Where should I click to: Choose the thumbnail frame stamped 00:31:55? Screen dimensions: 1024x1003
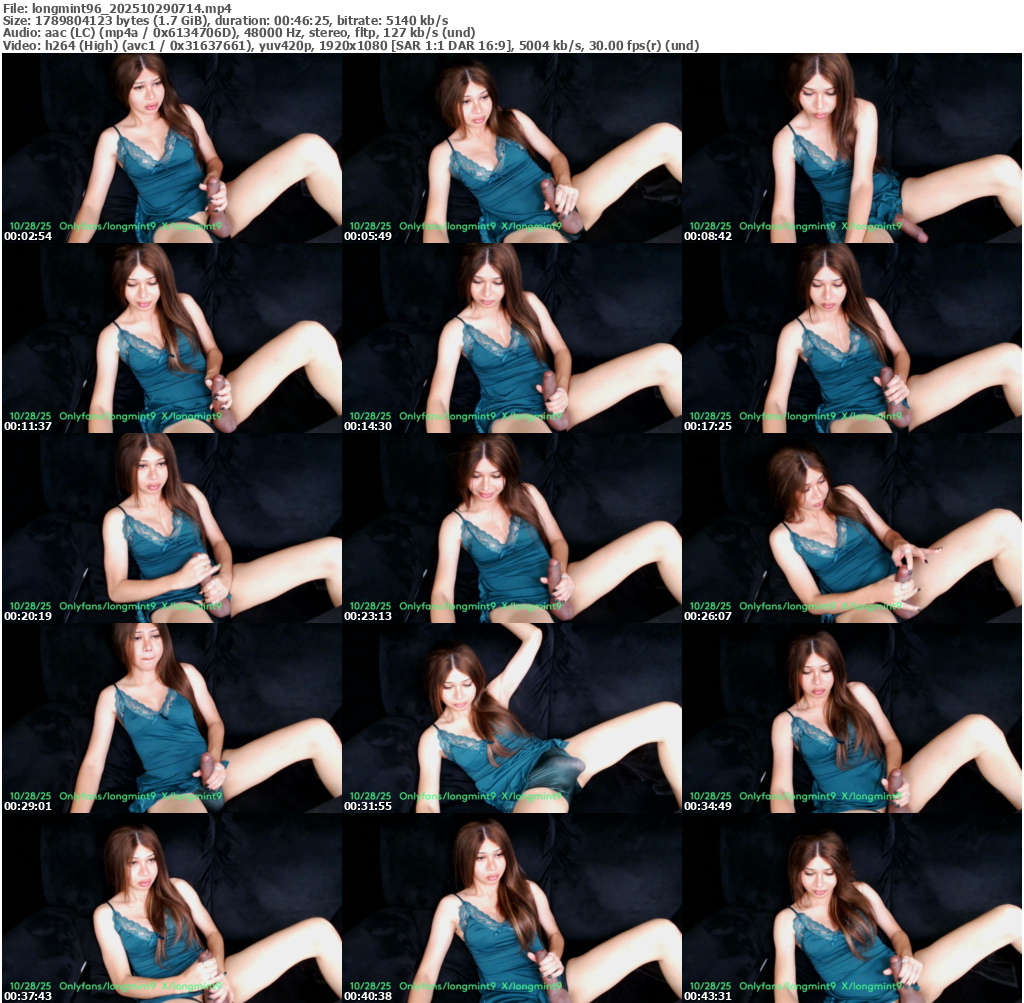tap(512, 718)
